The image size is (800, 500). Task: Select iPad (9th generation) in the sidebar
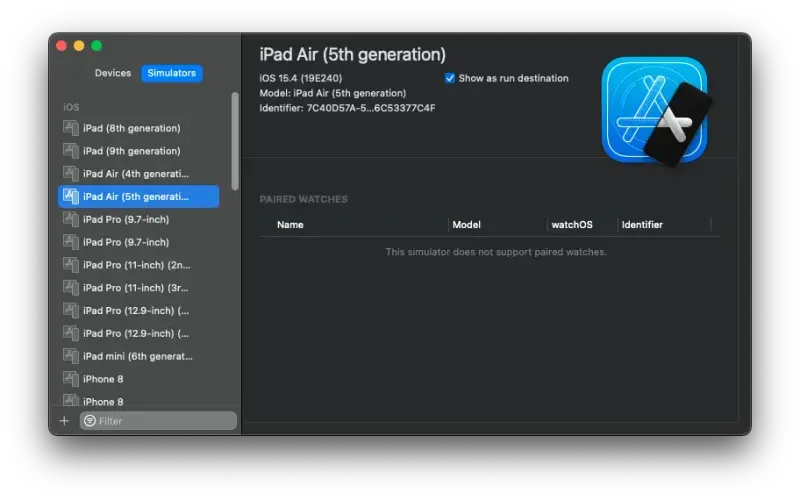[x=138, y=151]
